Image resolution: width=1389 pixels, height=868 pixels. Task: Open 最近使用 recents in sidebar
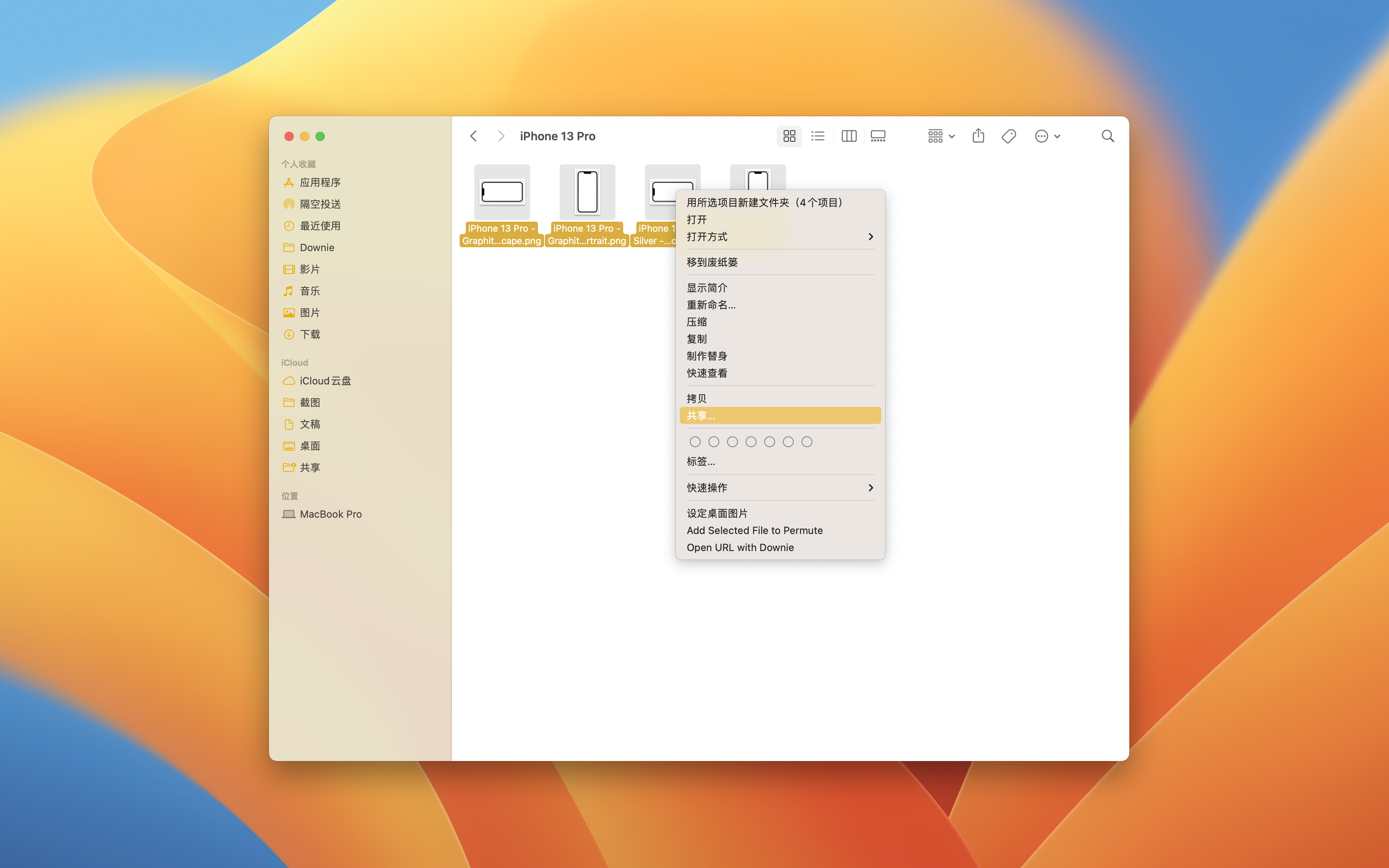click(360, 226)
